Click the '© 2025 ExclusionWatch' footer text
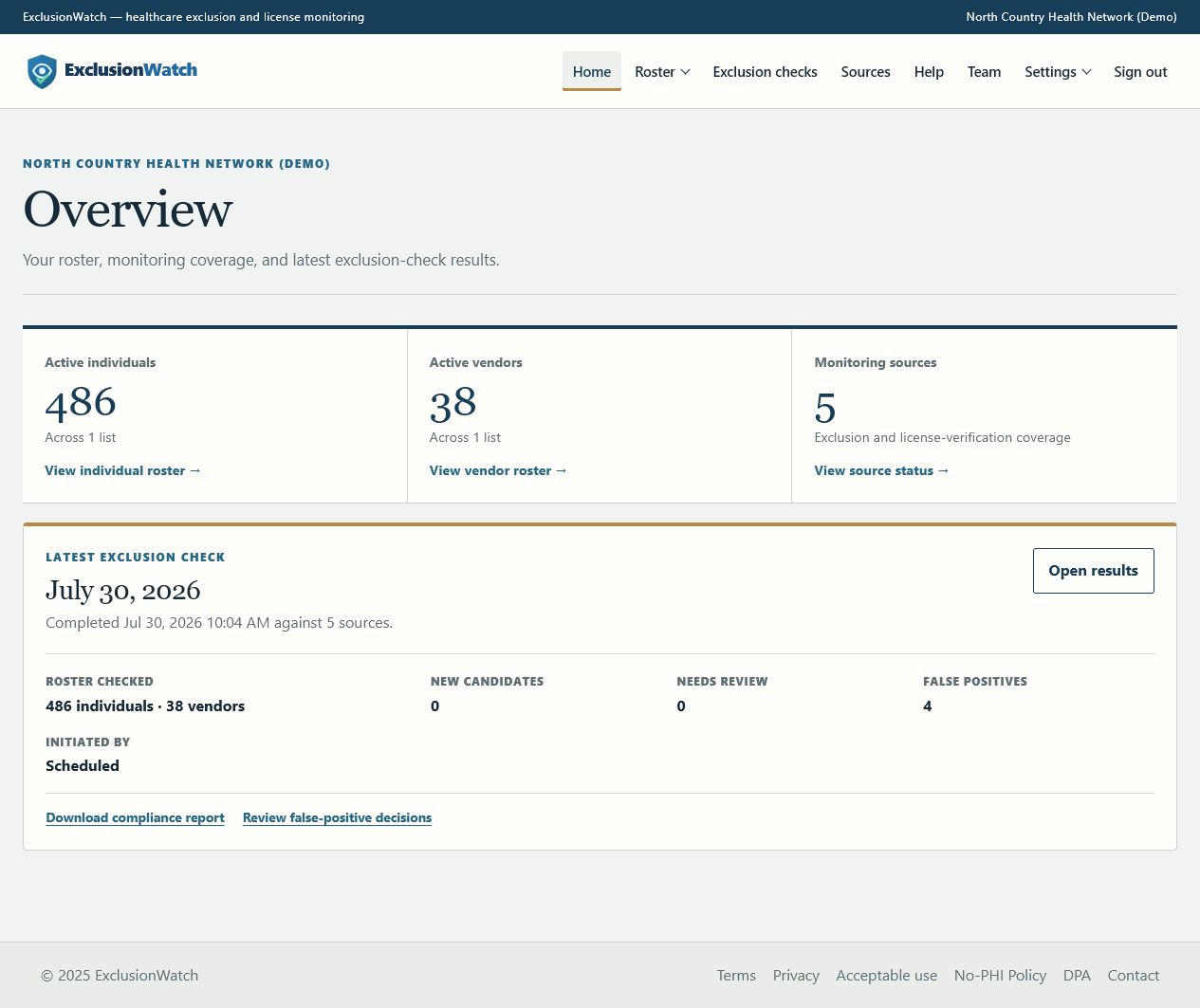Image resolution: width=1200 pixels, height=1008 pixels. point(120,976)
